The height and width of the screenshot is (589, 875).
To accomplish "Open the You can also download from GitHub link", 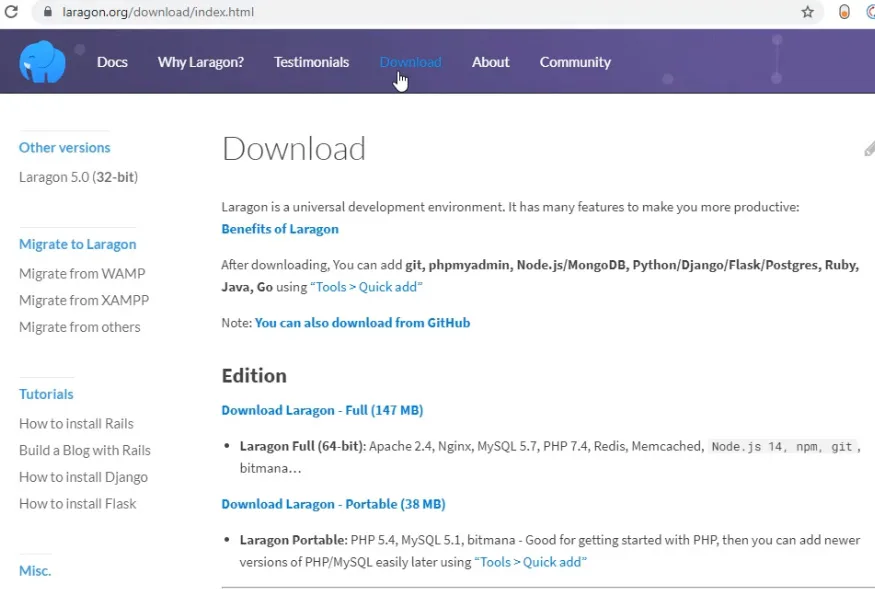I will [362, 323].
